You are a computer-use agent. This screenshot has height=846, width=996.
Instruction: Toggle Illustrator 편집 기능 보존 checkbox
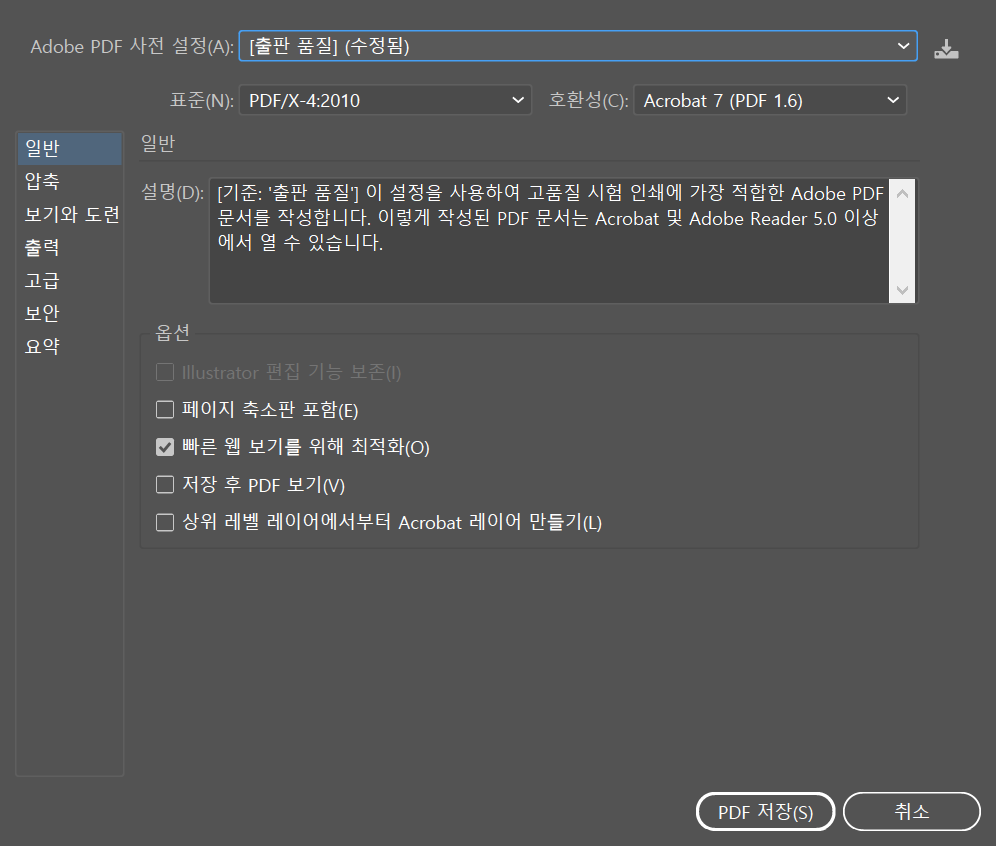[165, 372]
